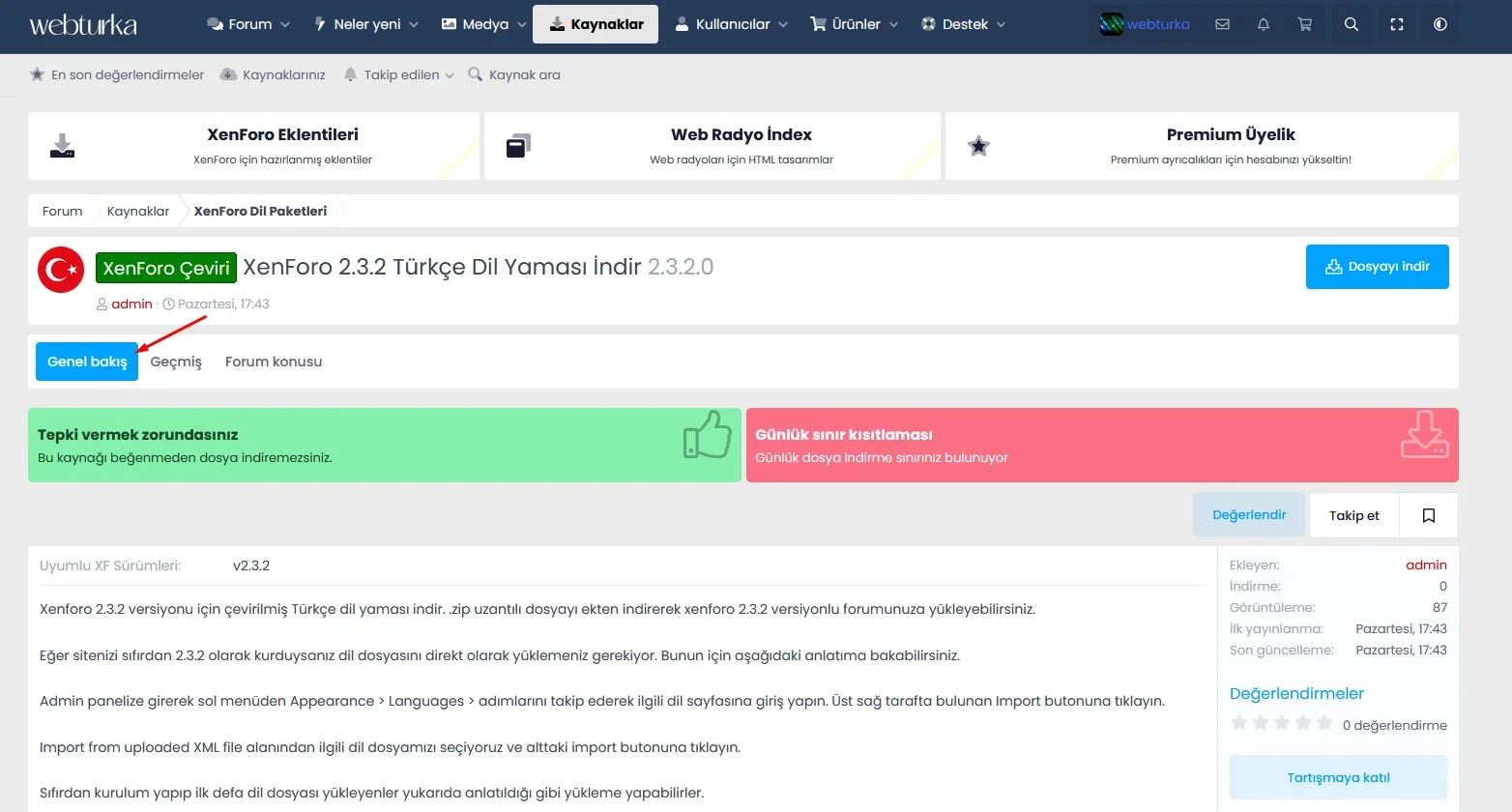Open the Değerlendirmeler heading link
The width and height of the screenshot is (1512, 812).
click(1296, 693)
